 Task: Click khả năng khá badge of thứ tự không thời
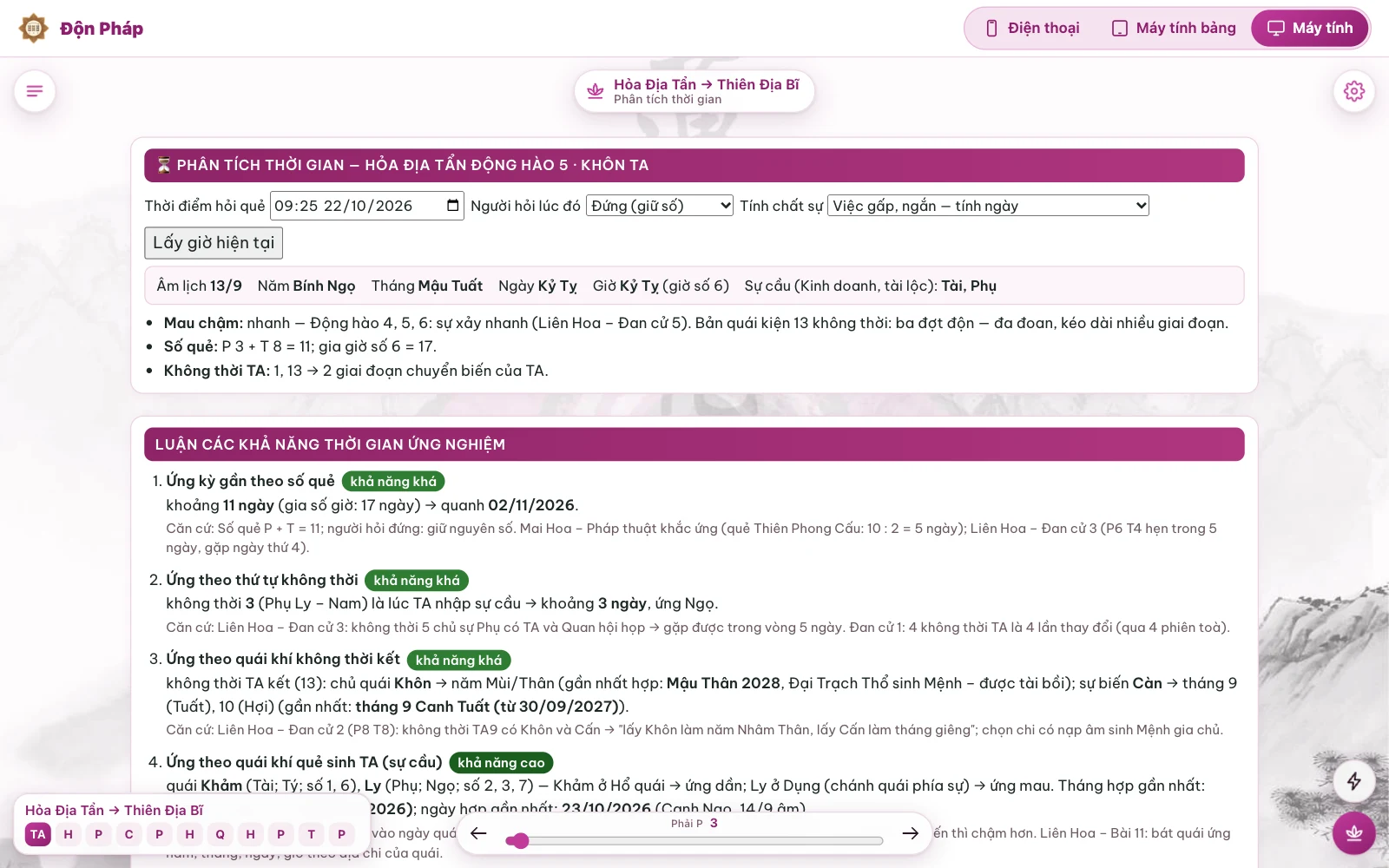417,581
